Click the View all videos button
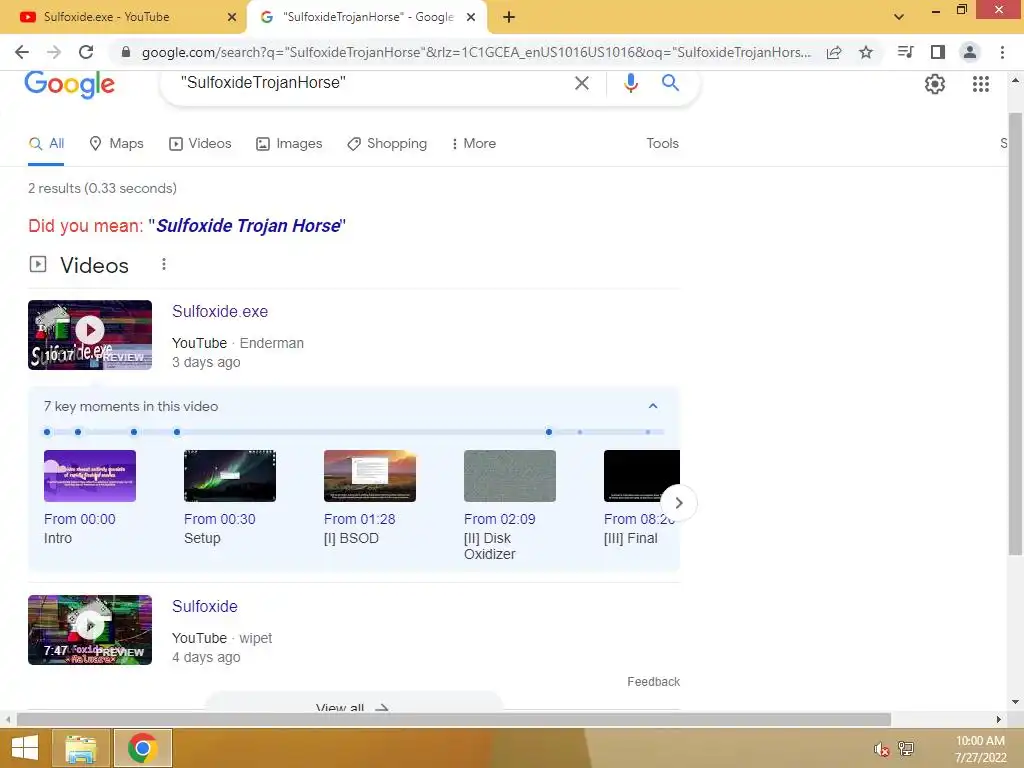The height and width of the screenshot is (768, 1024). click(x=353, y=703)
